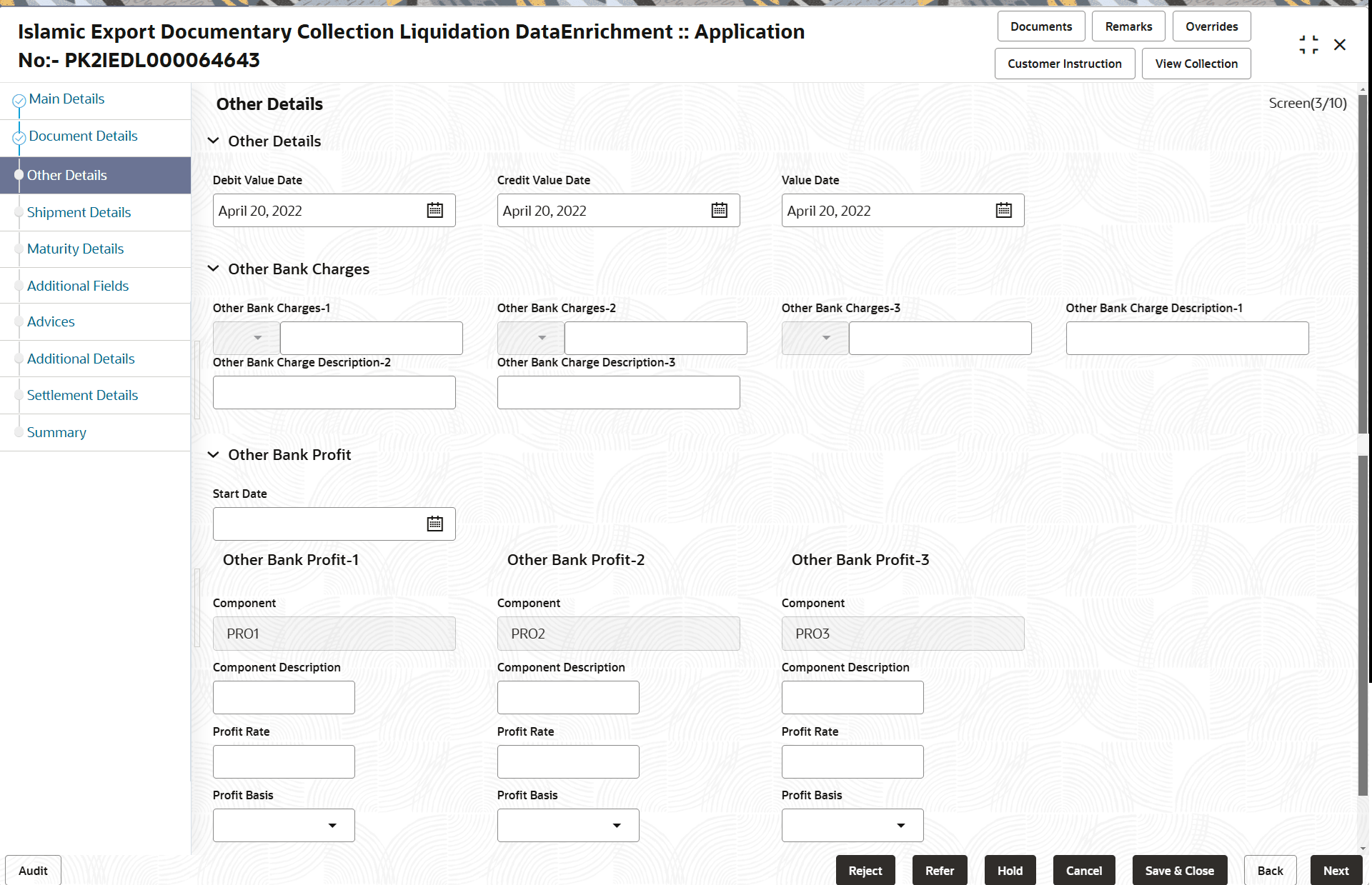Image resolution: width=1372 pixels, height=885 pixels.
Task: Open the Customer Instruction button
Action: pos(1064,64)
